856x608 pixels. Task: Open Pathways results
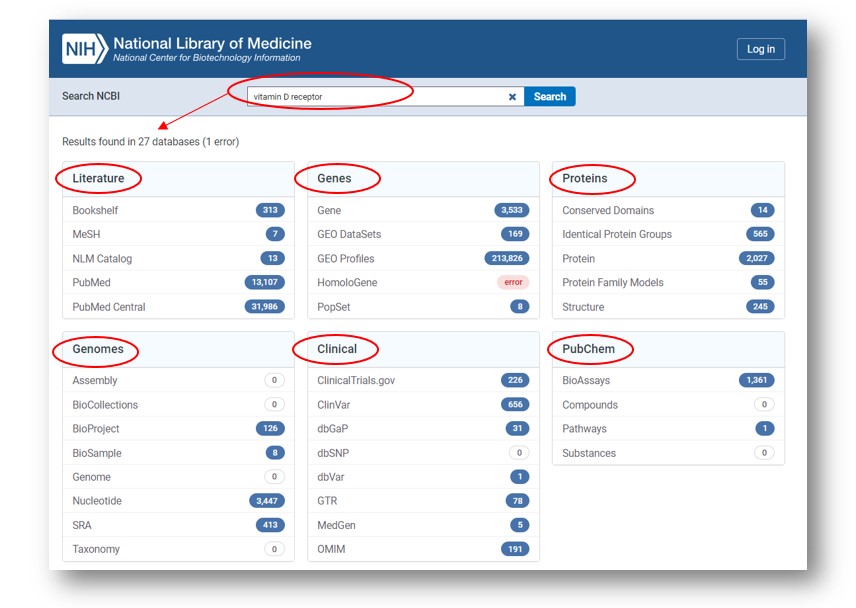[668, 428]
